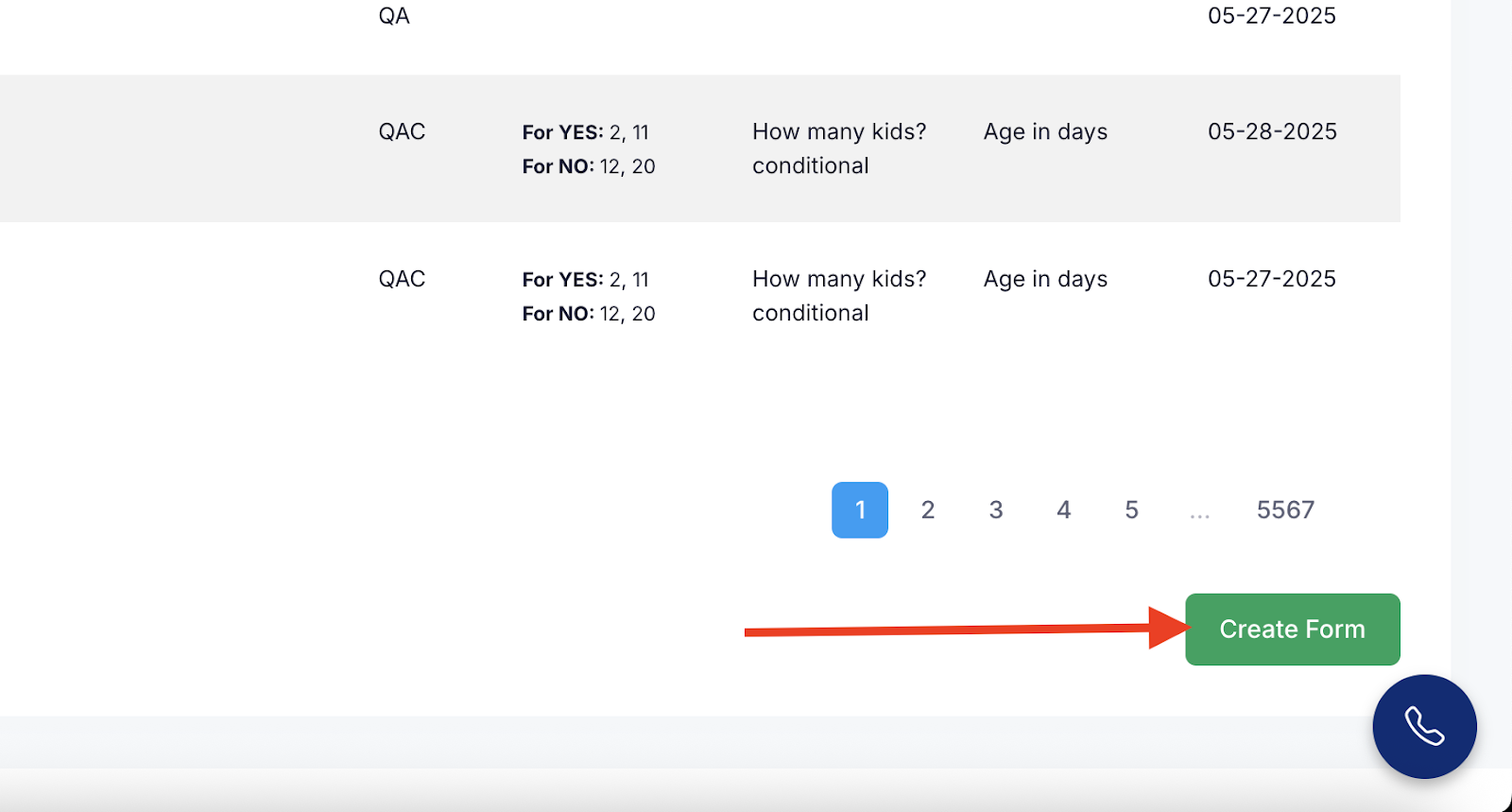Open the phone call floating icon
This screenshot has height=812, width=1512.
[x=1424, y=727]
